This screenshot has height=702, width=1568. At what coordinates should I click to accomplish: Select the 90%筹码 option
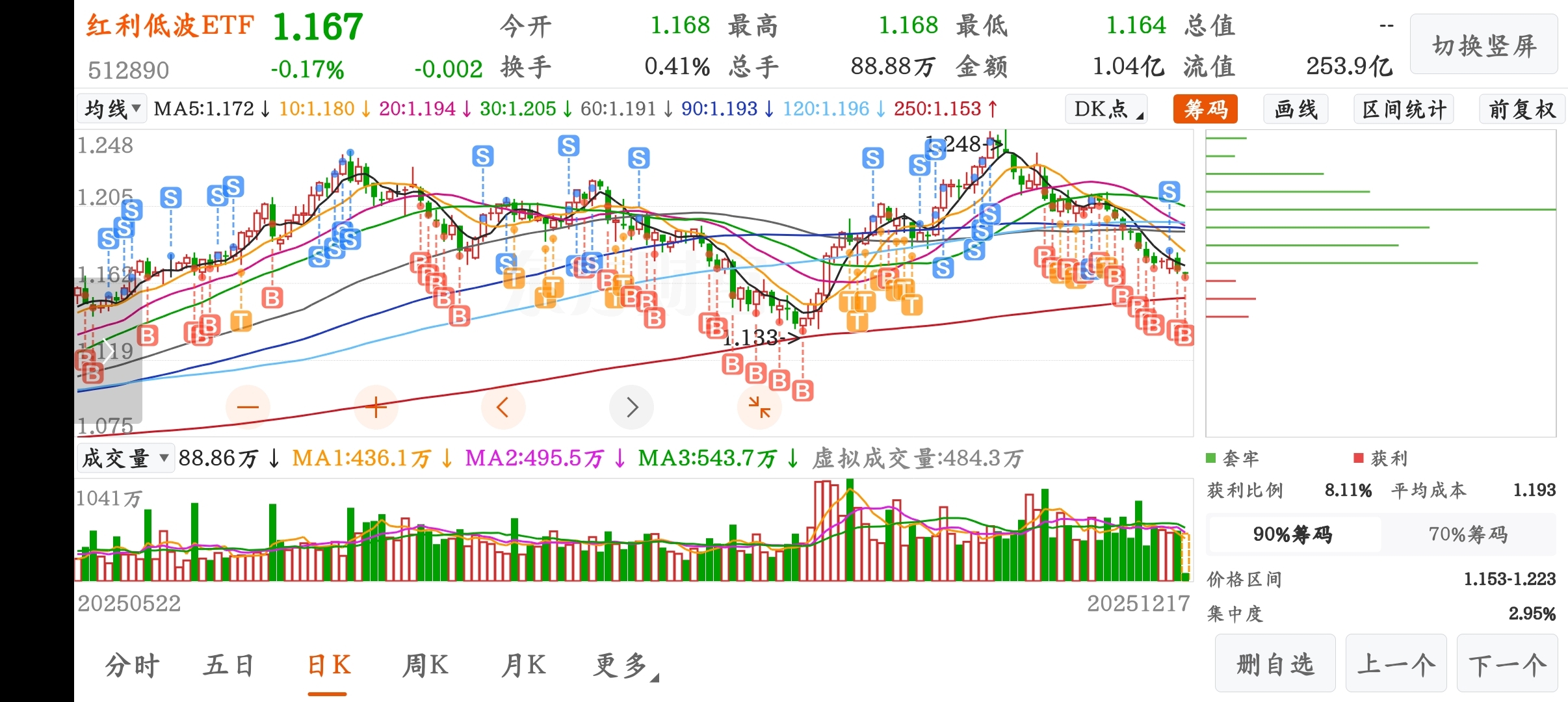tap(1292, 534)
